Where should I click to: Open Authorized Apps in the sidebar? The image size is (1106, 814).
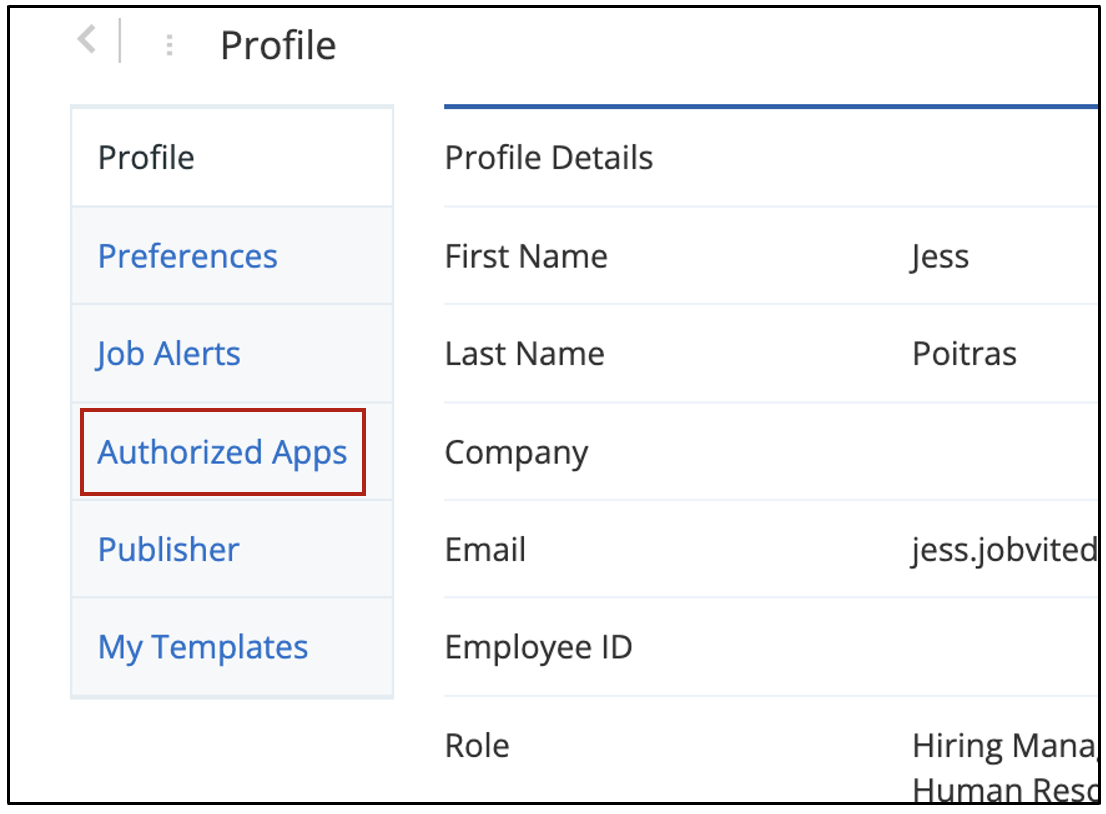[222, 452]
